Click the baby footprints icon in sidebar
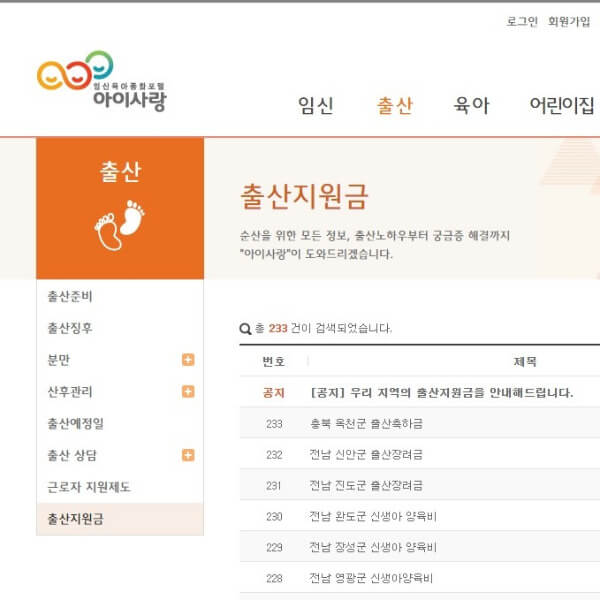The image size is (600, 600). [x=120, y=225]
